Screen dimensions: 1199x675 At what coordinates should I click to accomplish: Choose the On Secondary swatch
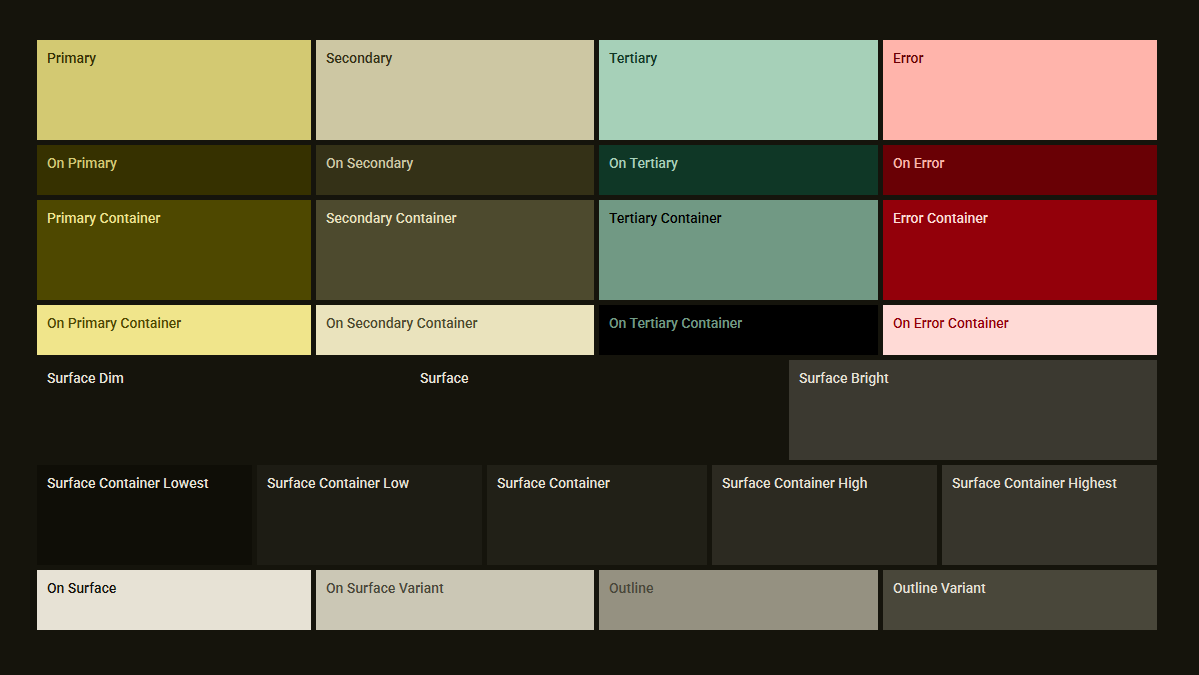(x=455, y=170)
